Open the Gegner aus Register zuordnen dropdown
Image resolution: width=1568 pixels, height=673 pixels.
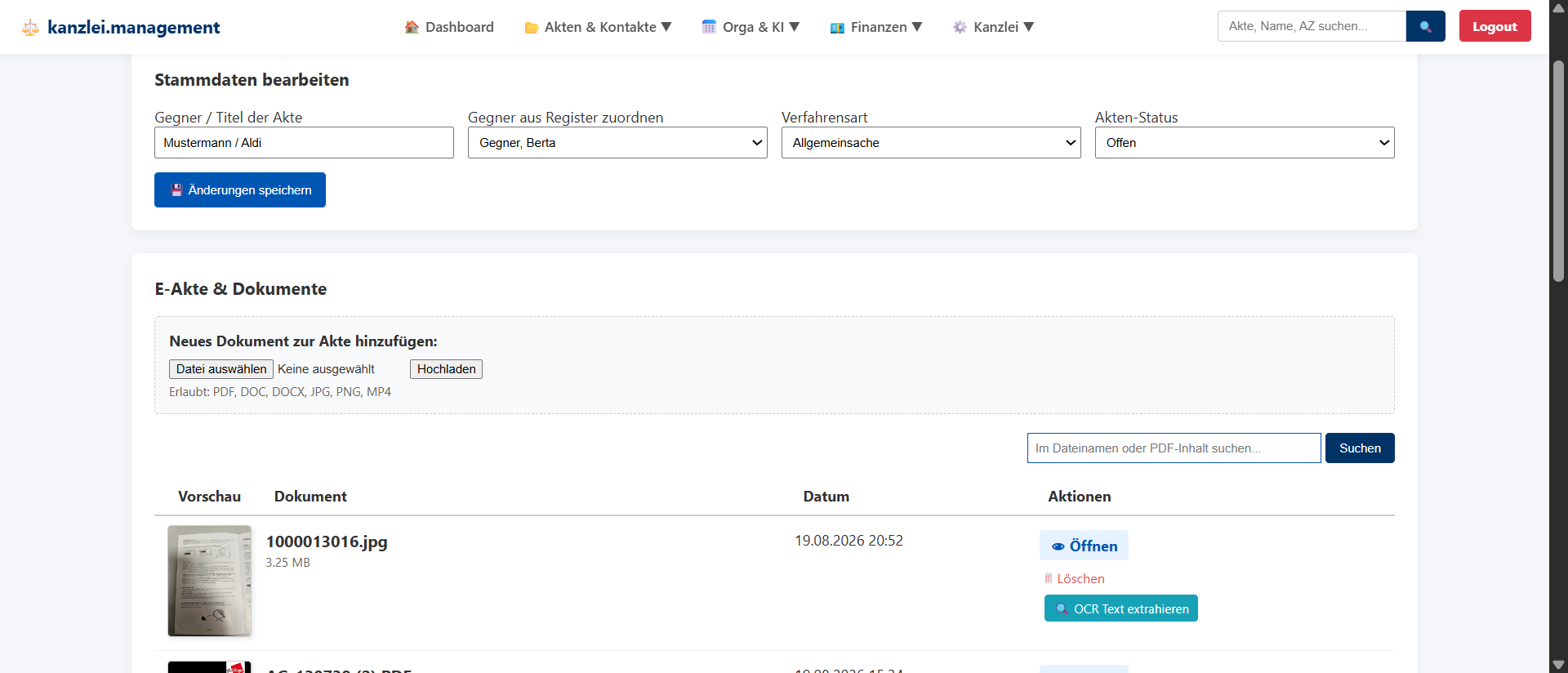(617, 143)
